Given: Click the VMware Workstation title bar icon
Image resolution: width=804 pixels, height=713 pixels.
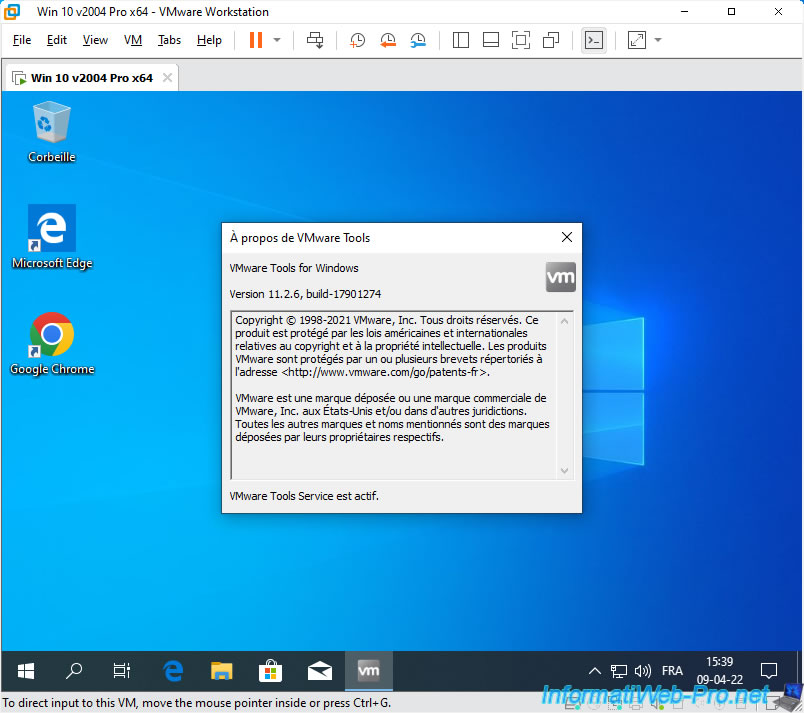Looking at the screenshot, I should tap(12, 11).
